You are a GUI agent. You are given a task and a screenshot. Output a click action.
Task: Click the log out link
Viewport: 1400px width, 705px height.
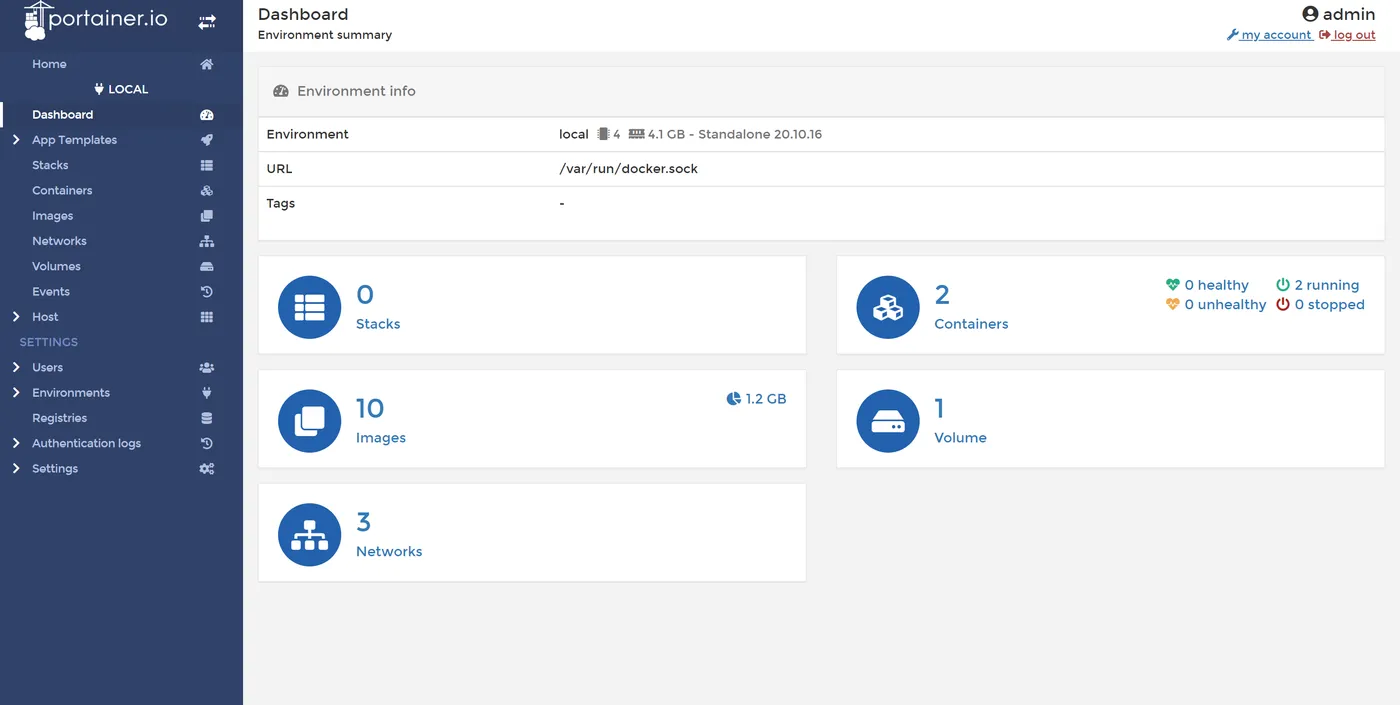point(1347,35)
